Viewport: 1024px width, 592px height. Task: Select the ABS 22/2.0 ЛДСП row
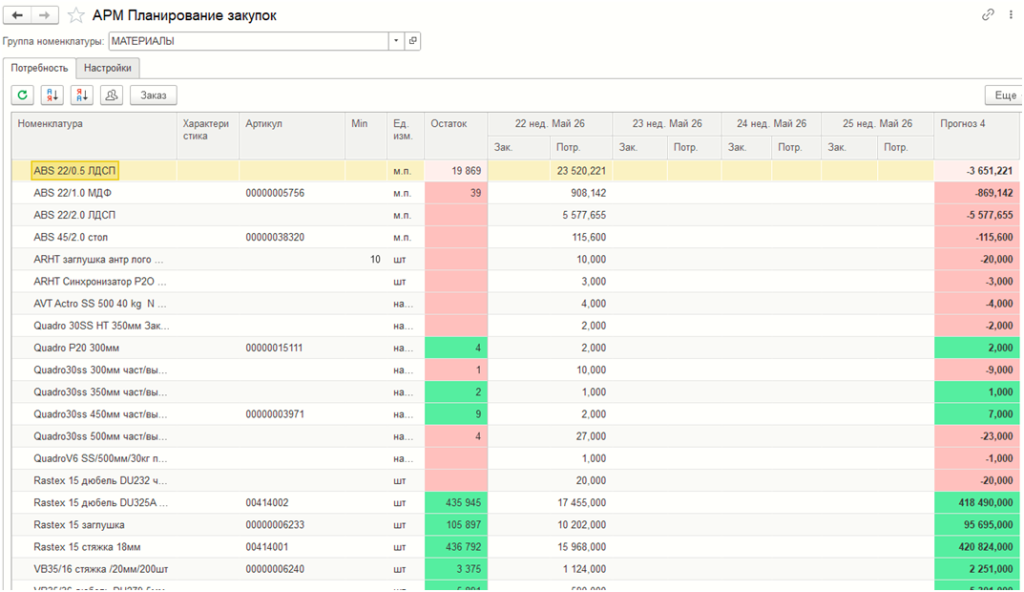coord(516,215)
